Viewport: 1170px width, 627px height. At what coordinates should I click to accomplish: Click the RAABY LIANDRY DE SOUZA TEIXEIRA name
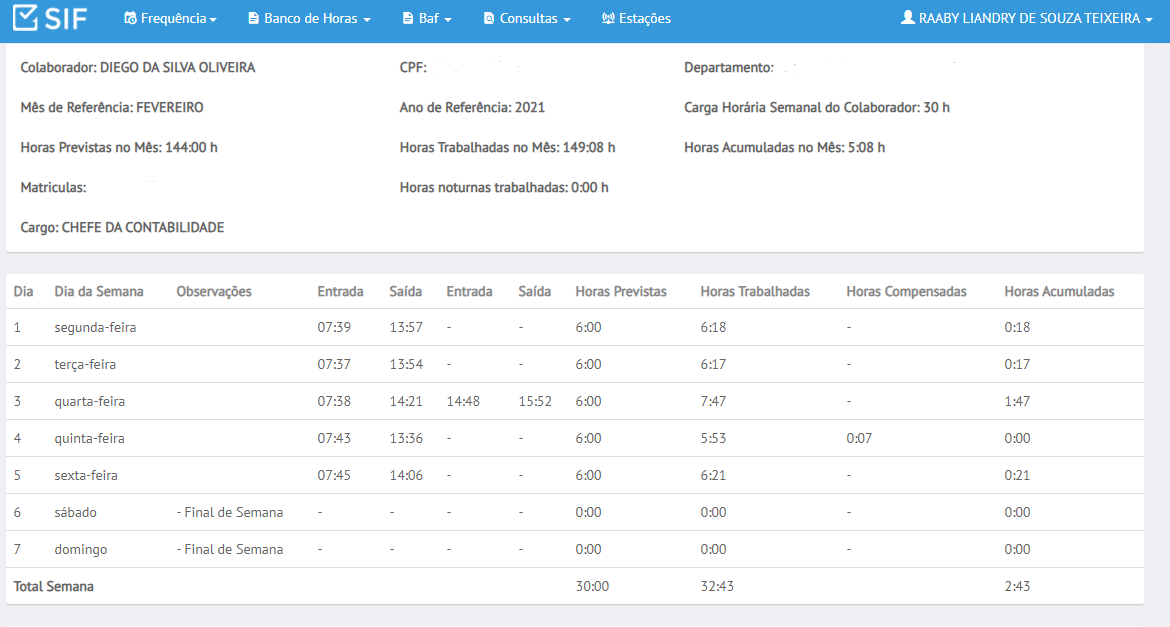(x=1030, y=19)
